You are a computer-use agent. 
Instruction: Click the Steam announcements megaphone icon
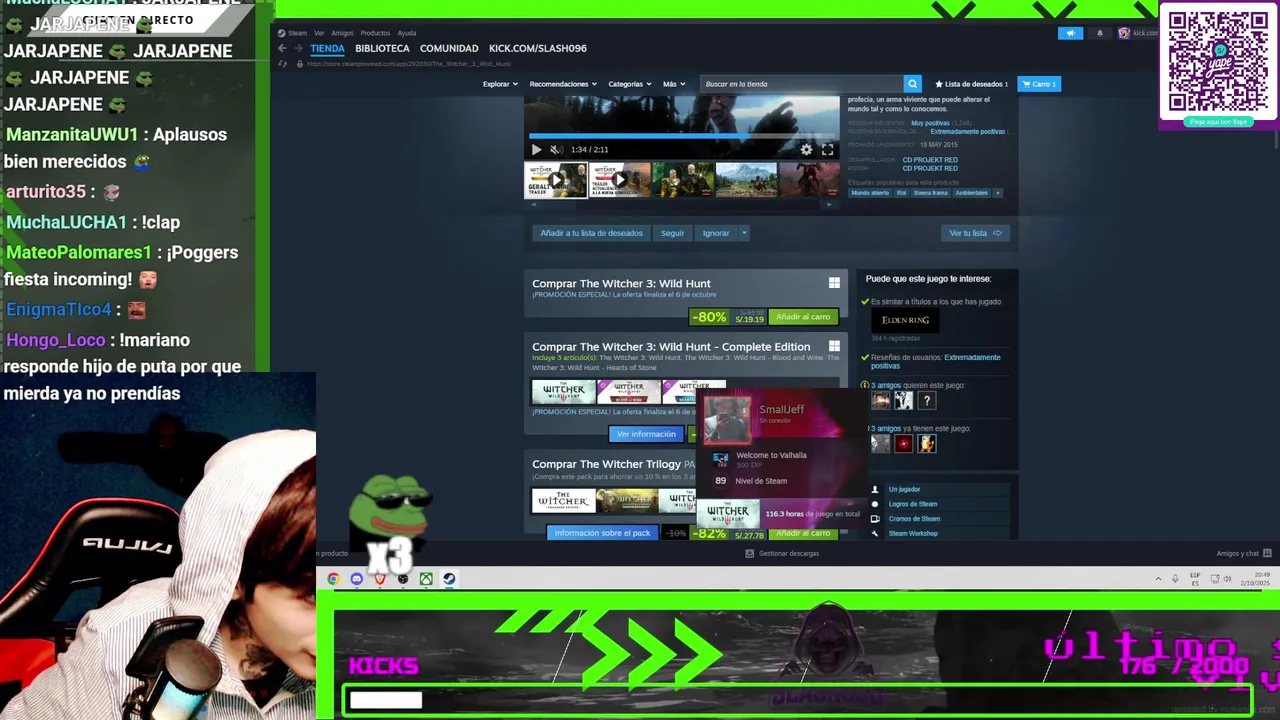tap(1070, 33)
